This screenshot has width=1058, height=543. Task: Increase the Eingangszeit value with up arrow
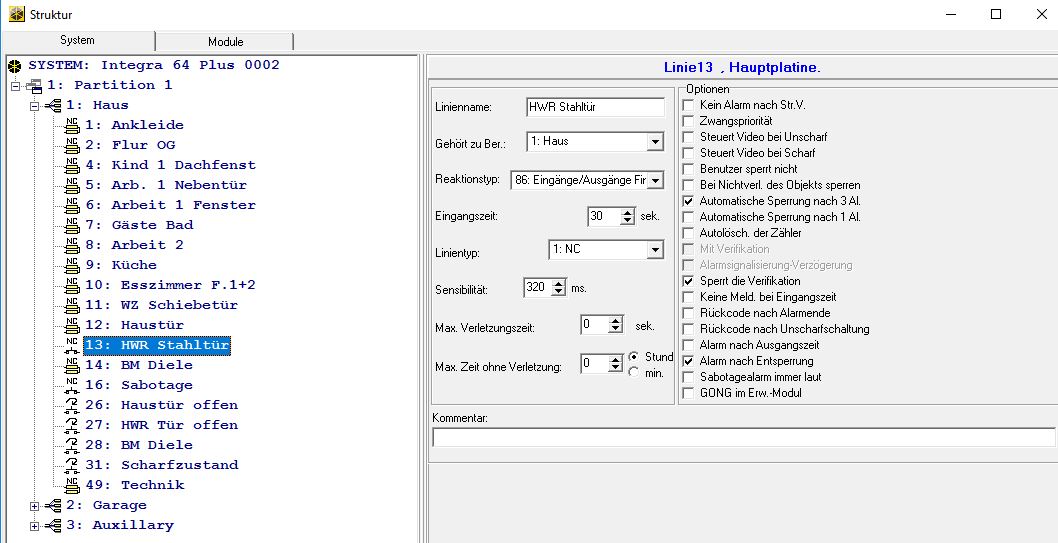(x=627, y=211)
